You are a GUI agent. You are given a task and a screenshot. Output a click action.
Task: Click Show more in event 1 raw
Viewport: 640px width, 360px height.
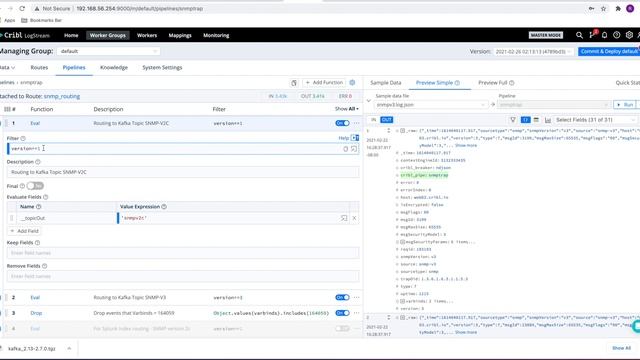click(x=466, y=146)
